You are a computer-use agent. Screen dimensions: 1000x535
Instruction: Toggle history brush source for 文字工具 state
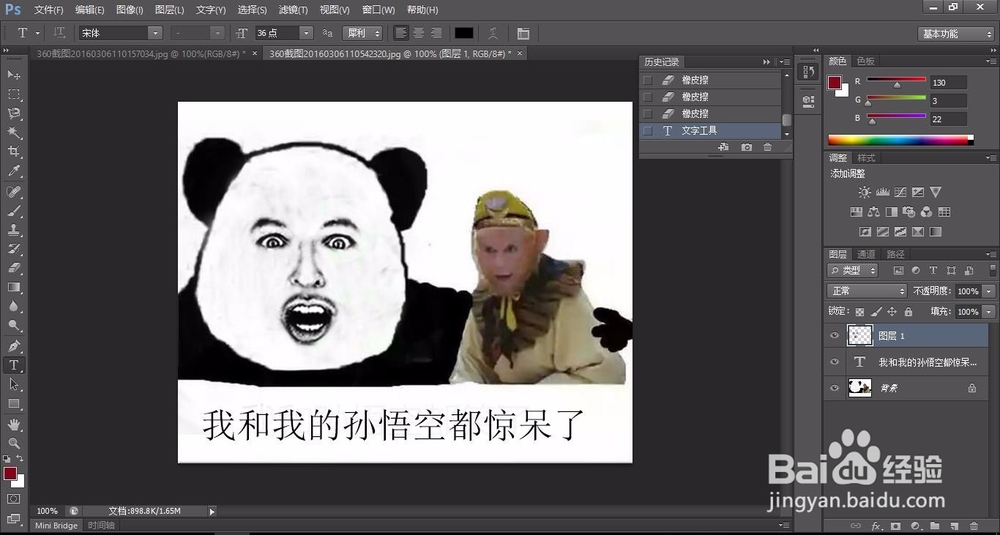pos(648,131)
